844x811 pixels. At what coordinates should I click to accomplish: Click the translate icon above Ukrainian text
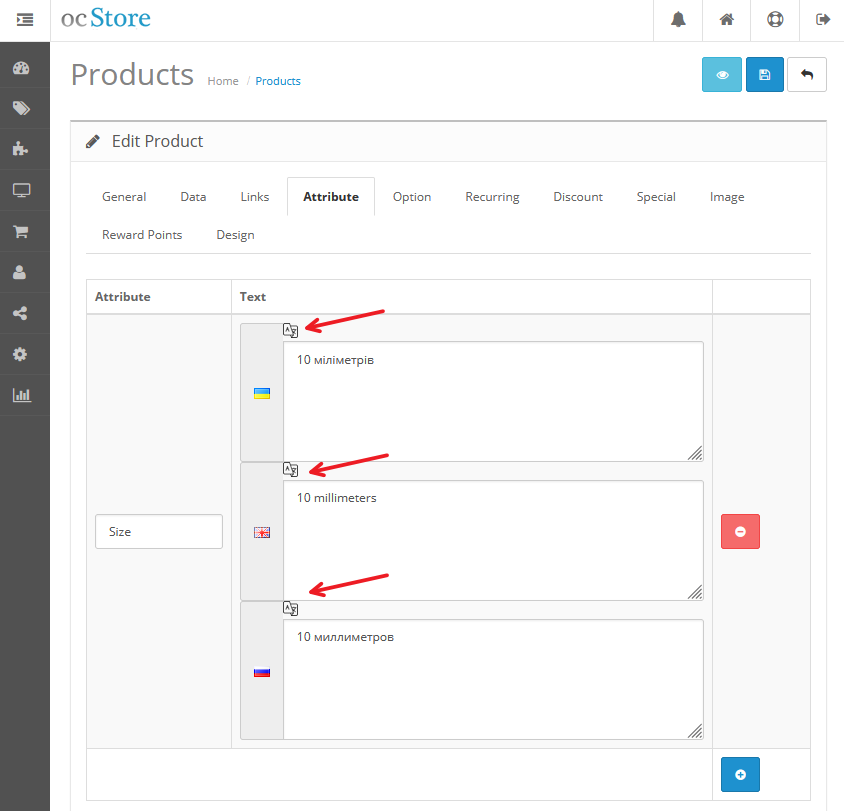click(290, 330)
